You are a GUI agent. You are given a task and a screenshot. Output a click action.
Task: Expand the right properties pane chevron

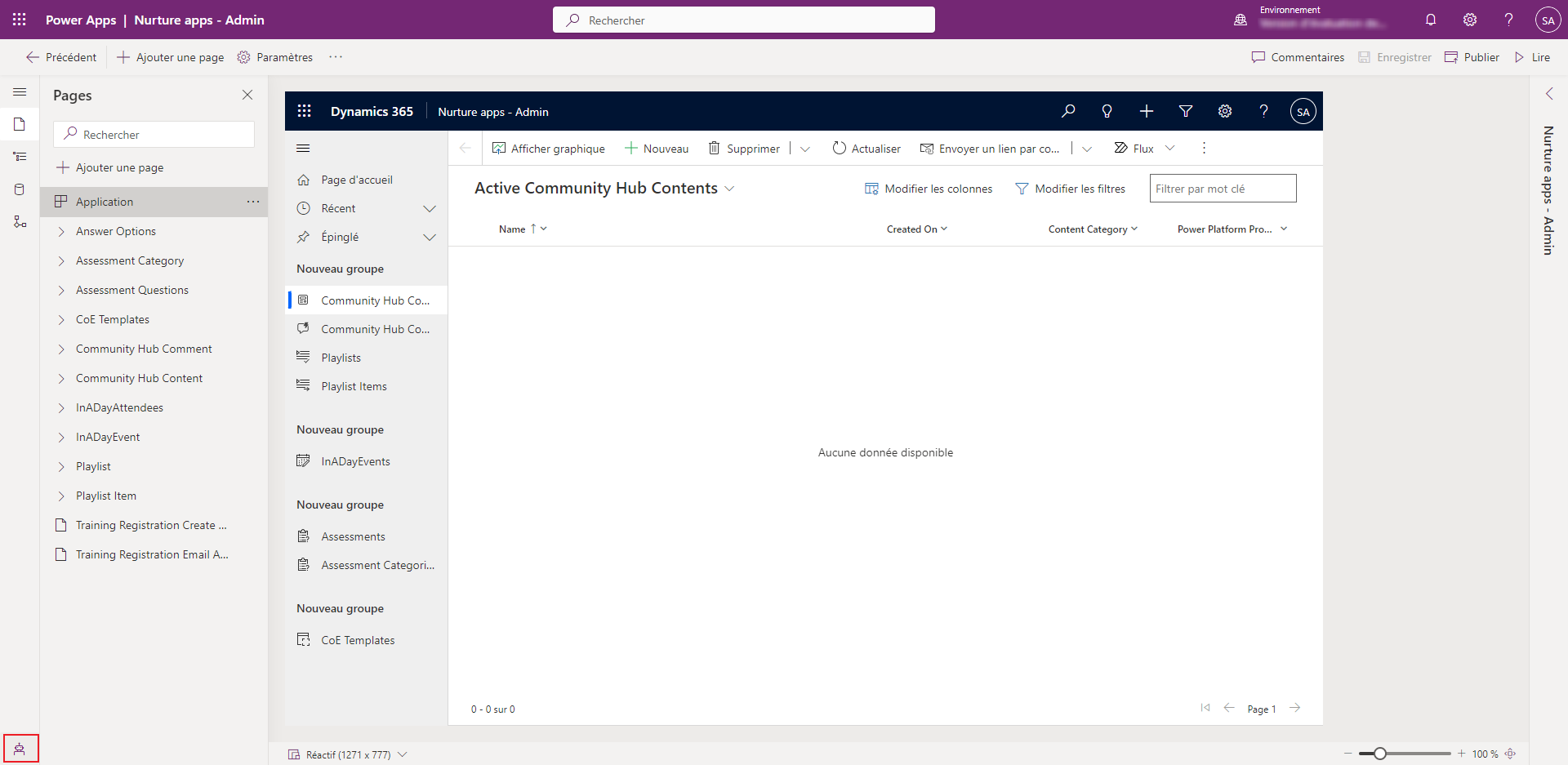coord(1549,93)
